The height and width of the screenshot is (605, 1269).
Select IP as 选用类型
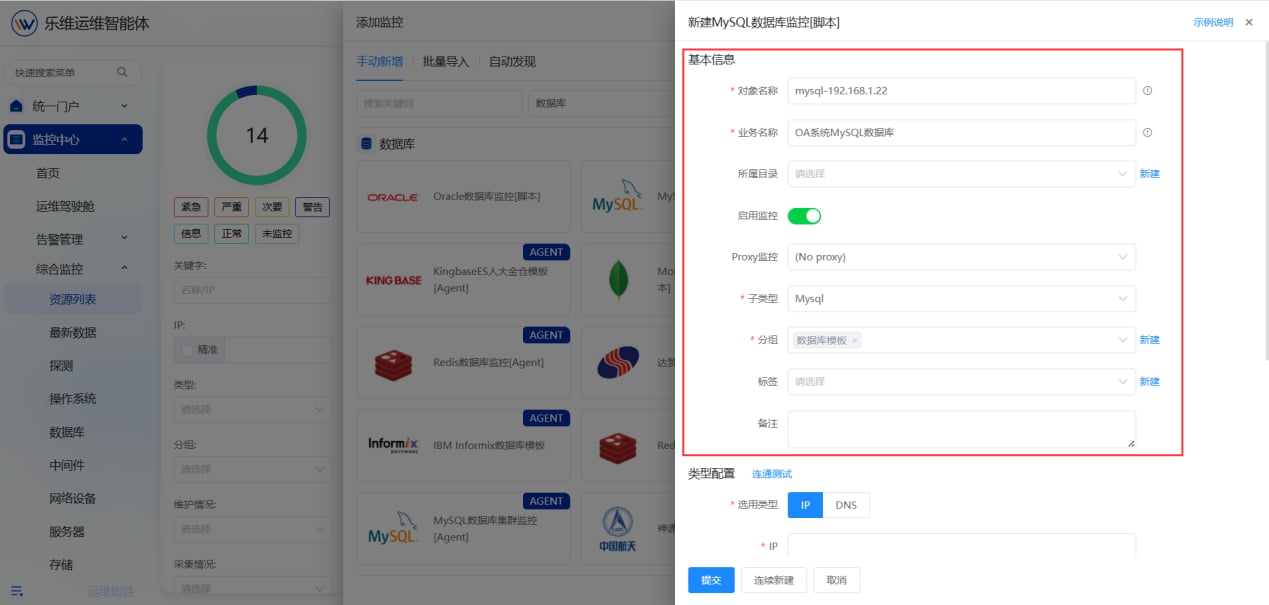coord(805,505)
